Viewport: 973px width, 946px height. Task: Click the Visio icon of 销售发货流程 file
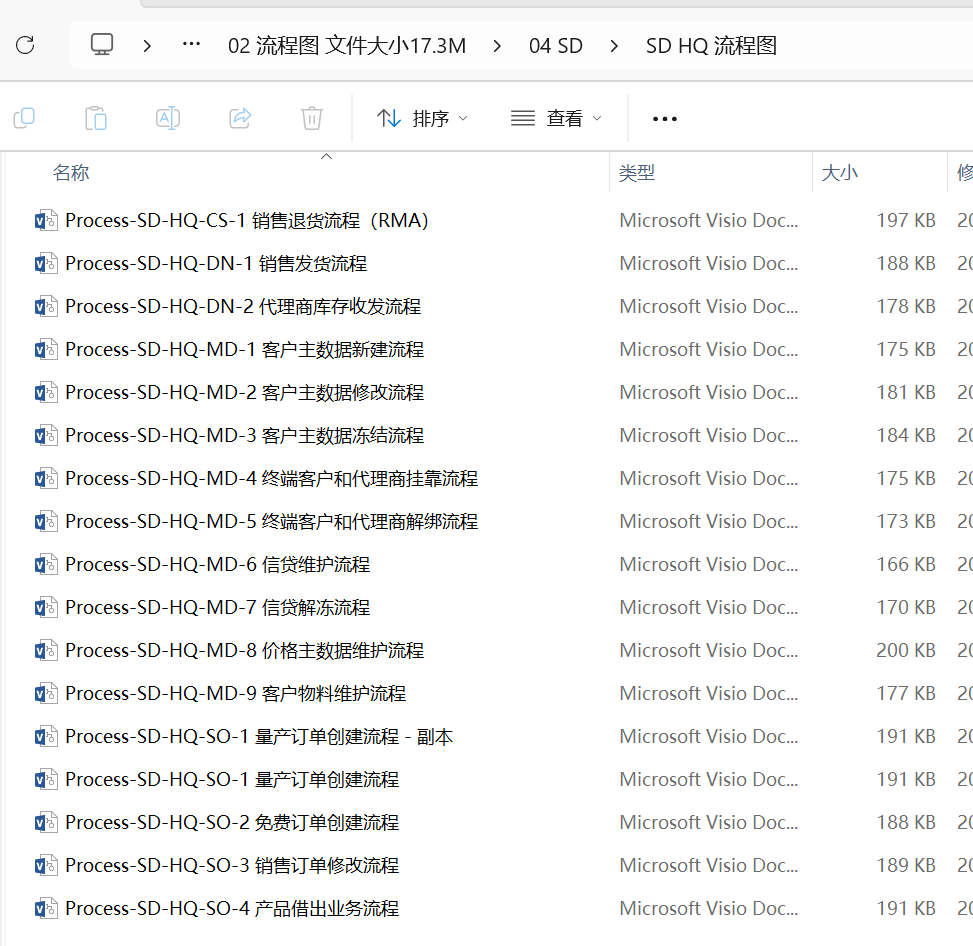45,264
